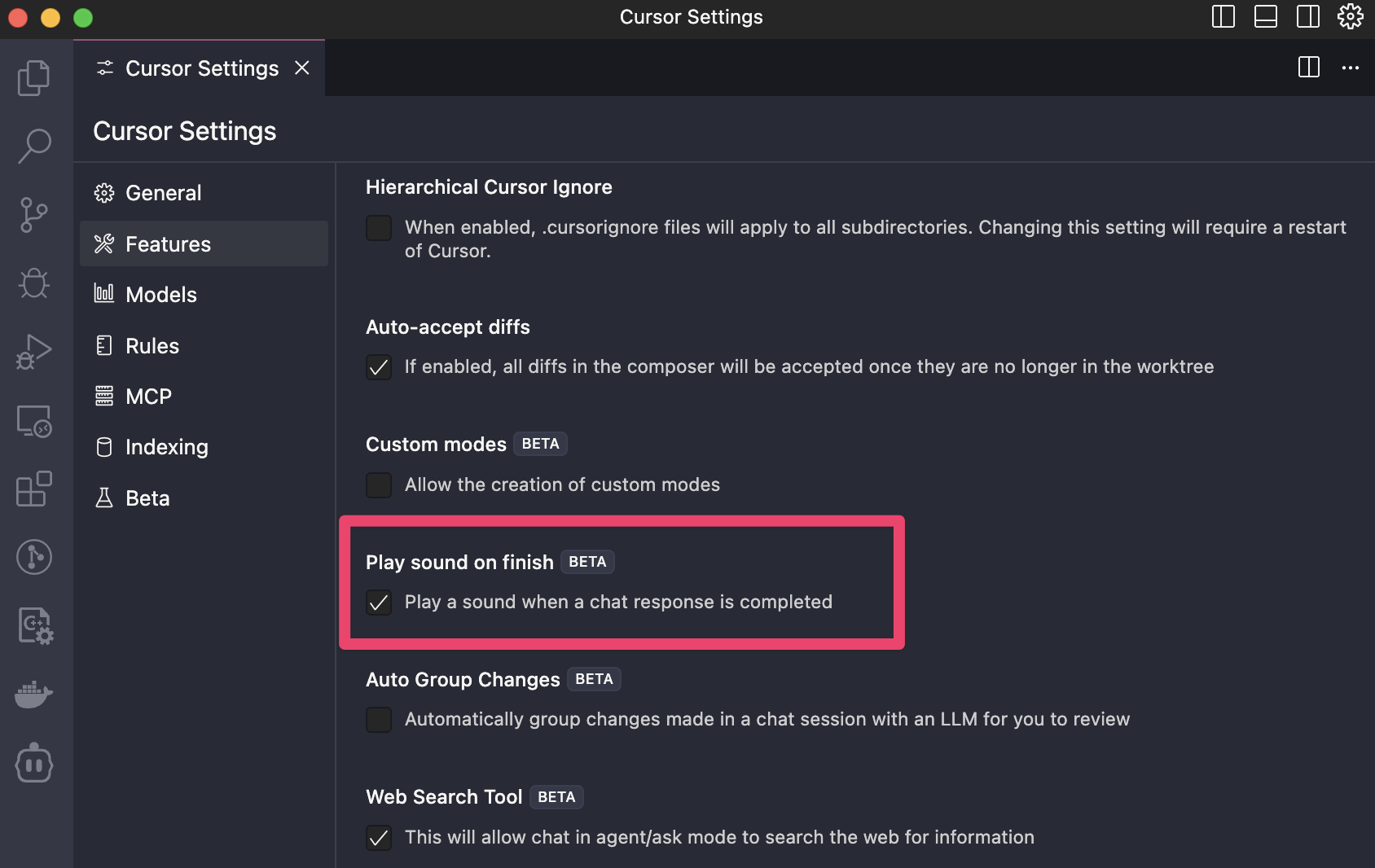Open Source Control branch icon
Image resolution: width=1375 pixels, height=868 pixels.
coord(34,215)
